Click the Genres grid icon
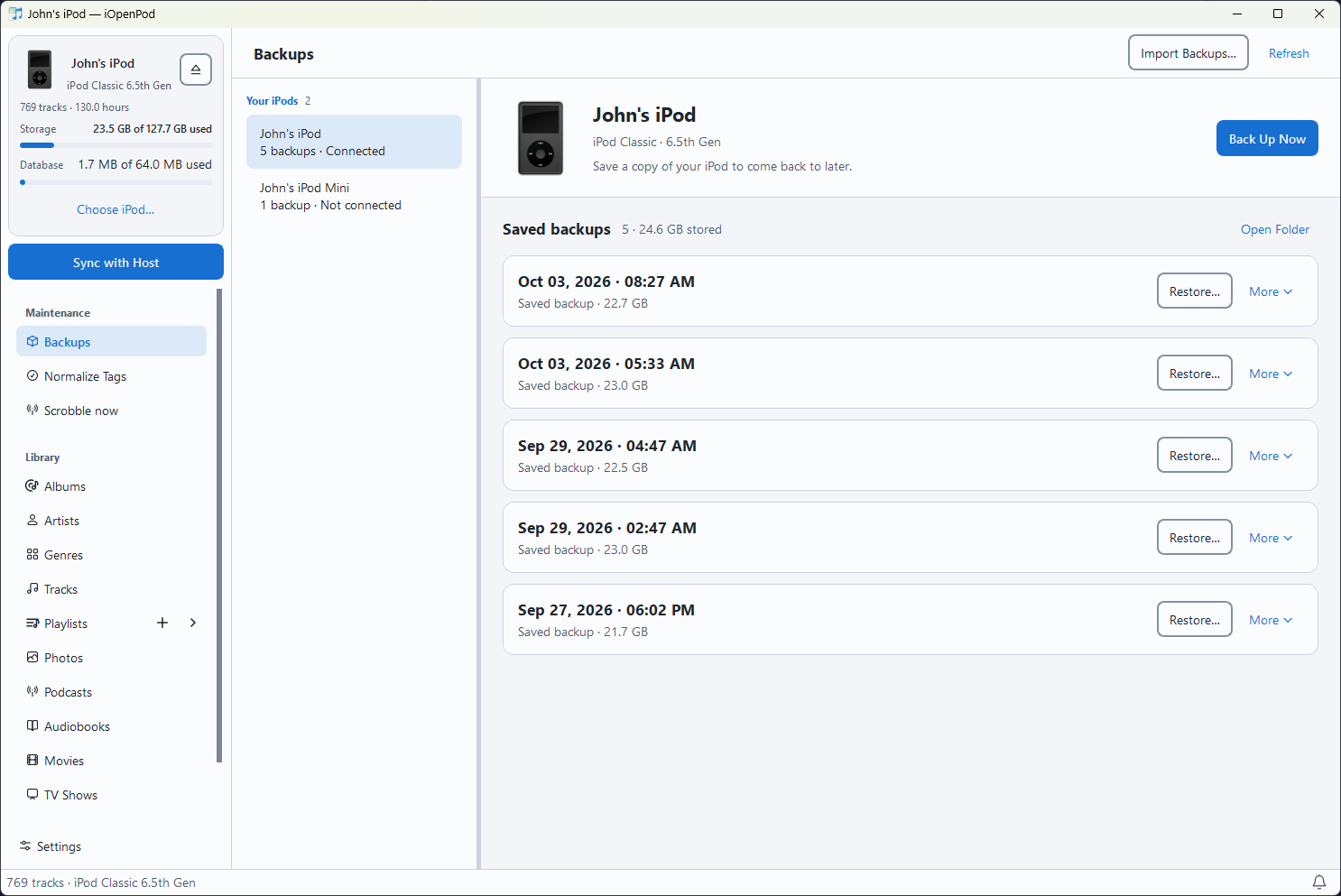The height and width of the screenshot is (896, 1341). pyautogui.click(x=32, y=555)
